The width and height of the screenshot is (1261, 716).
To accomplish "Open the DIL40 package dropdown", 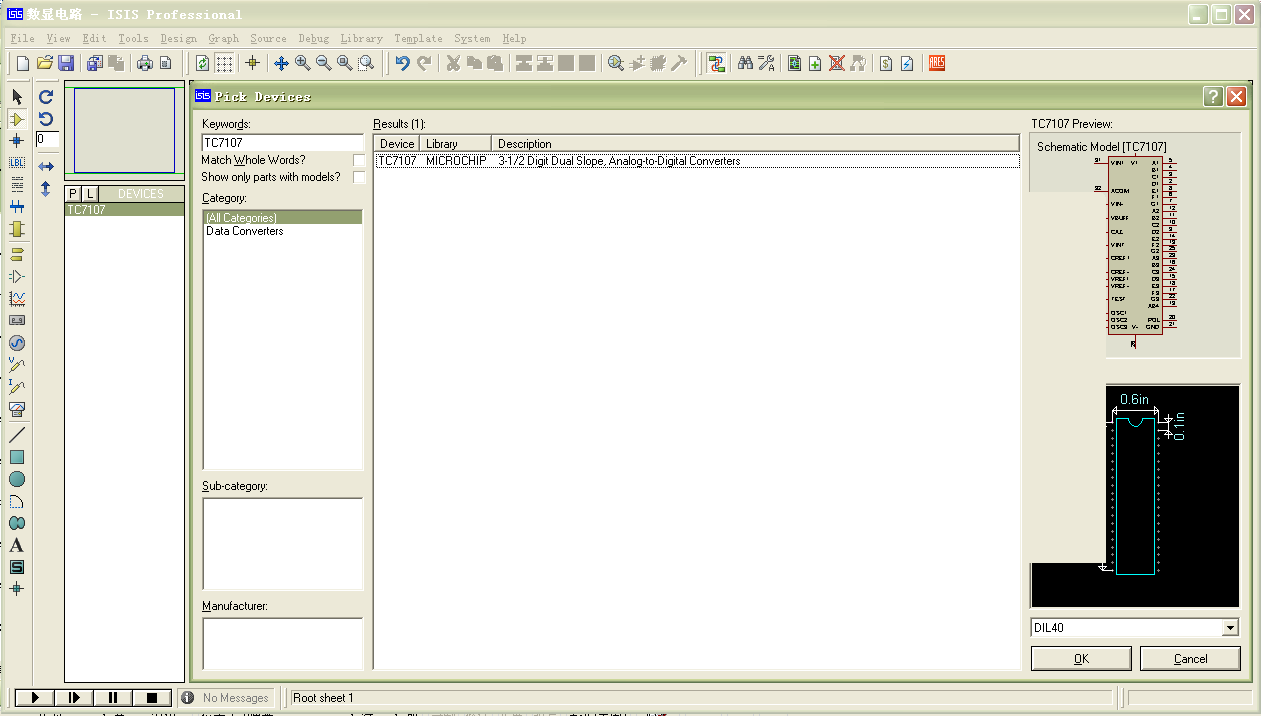I will coord(1230,628).
